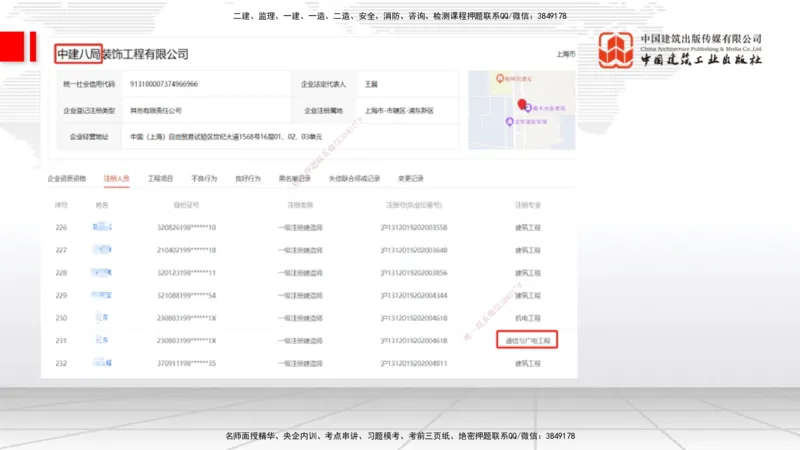Click registration number 沪1312019202004344
The width and height of the screenshot is (800, 450).
click(414, 295)
